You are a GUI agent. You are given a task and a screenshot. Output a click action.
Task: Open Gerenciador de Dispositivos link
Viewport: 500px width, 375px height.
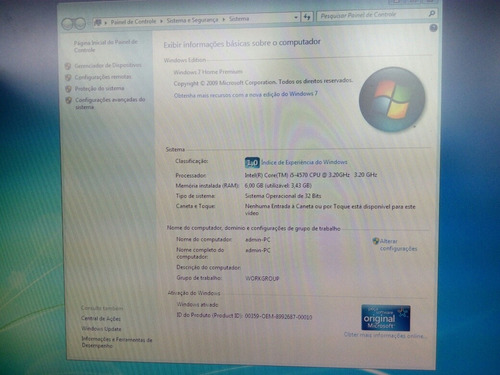click(108, 65)
